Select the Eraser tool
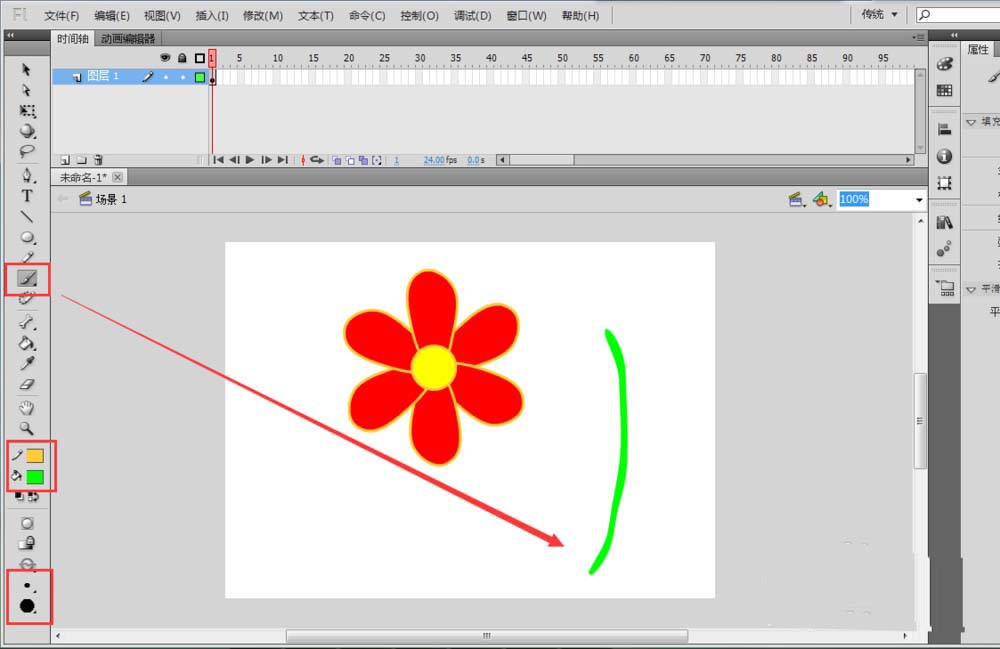Image resolution: width=1000 pixels, height=649 pixels. (x=27, y=384)
